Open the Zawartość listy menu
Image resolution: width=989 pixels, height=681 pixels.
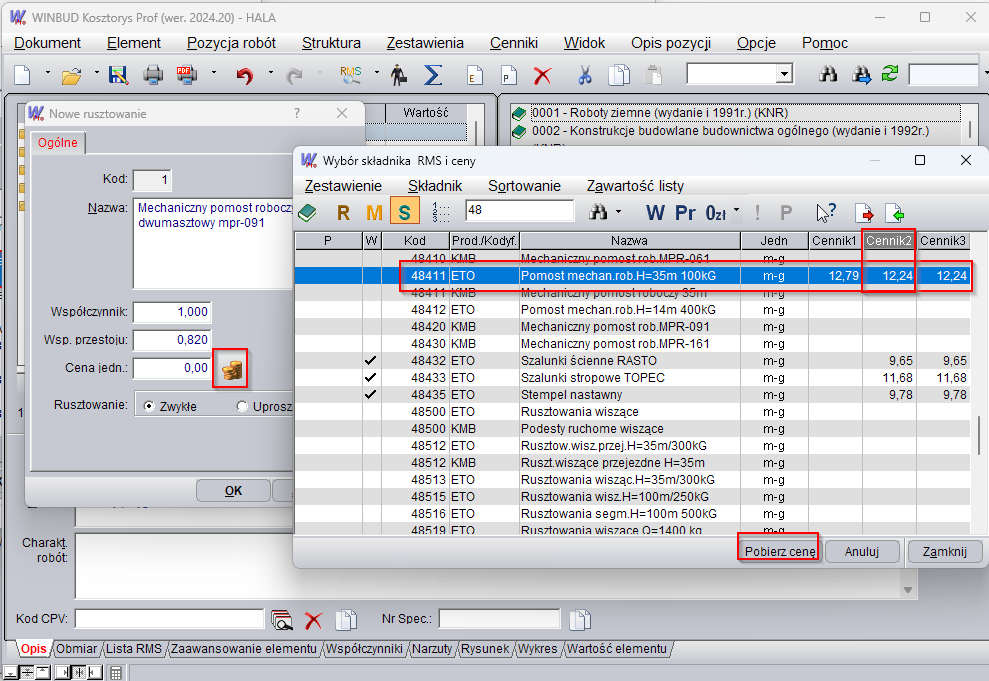(635, 186)
